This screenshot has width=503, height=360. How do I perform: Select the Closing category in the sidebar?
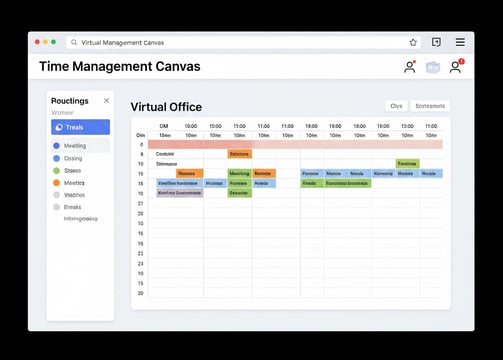[68, 158]
